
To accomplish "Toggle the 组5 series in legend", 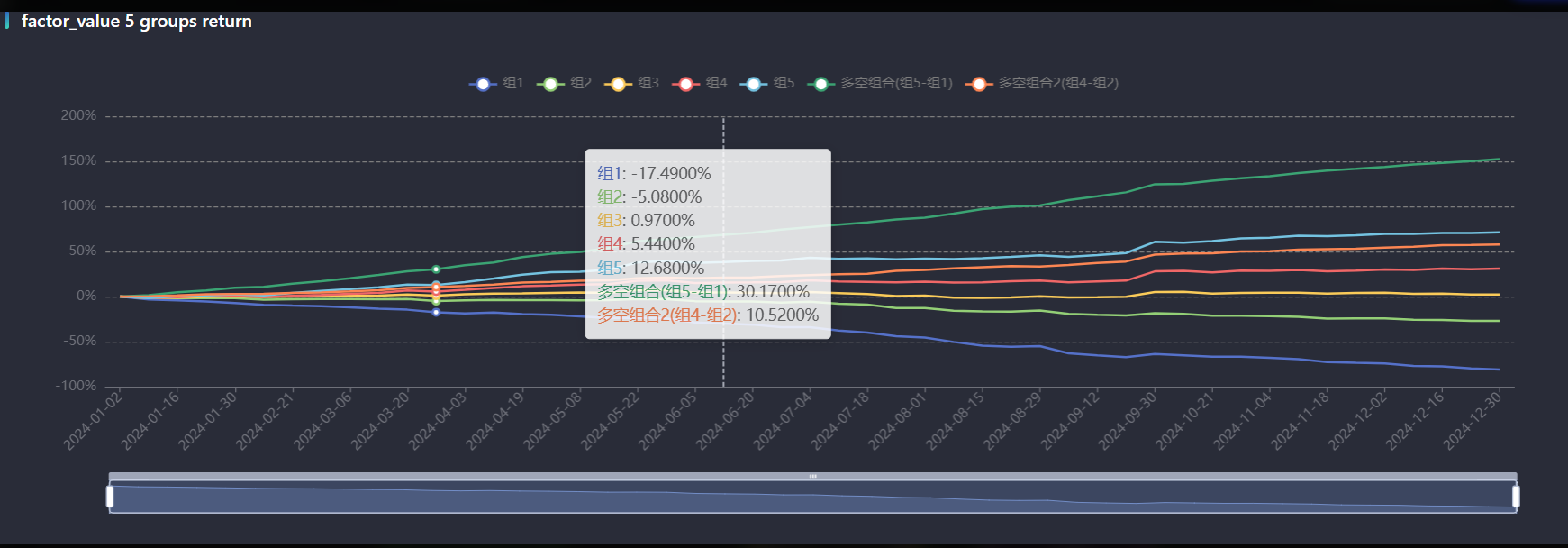I will pos(767,83).
